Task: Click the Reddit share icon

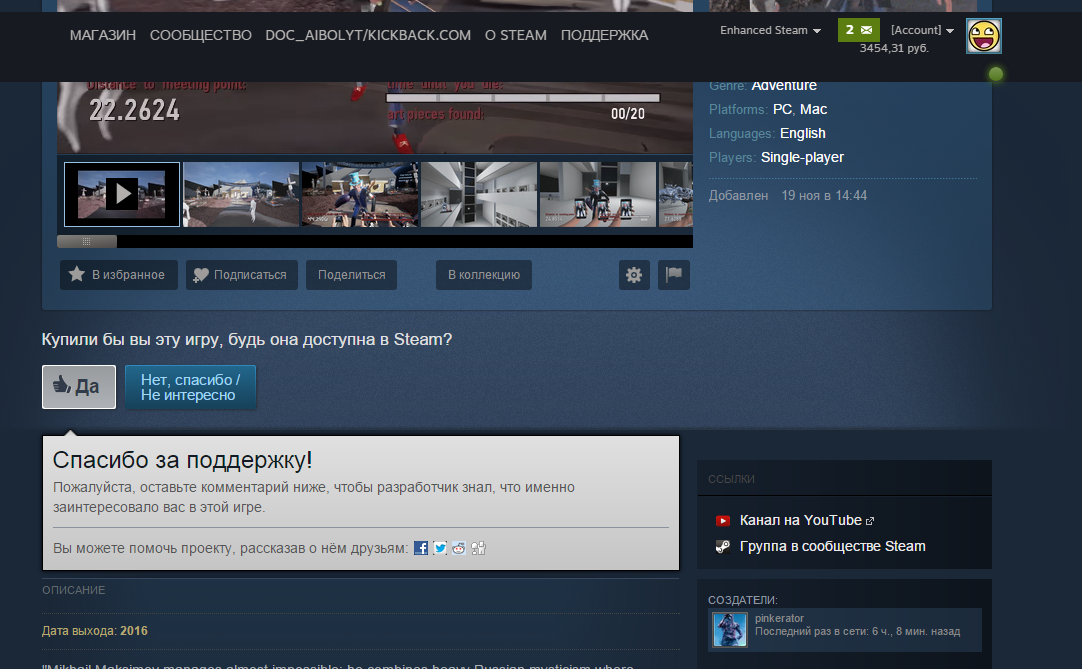Action: click(x=459, y=548)
